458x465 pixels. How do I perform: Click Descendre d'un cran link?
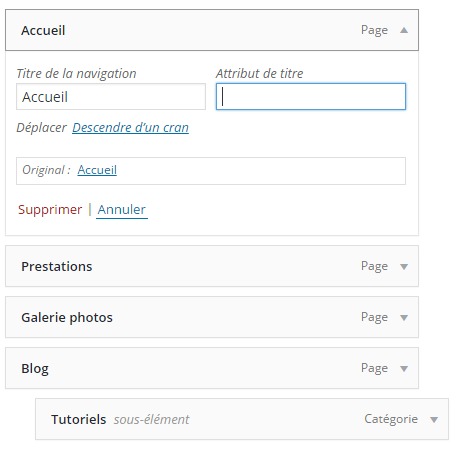coord(130,128)
